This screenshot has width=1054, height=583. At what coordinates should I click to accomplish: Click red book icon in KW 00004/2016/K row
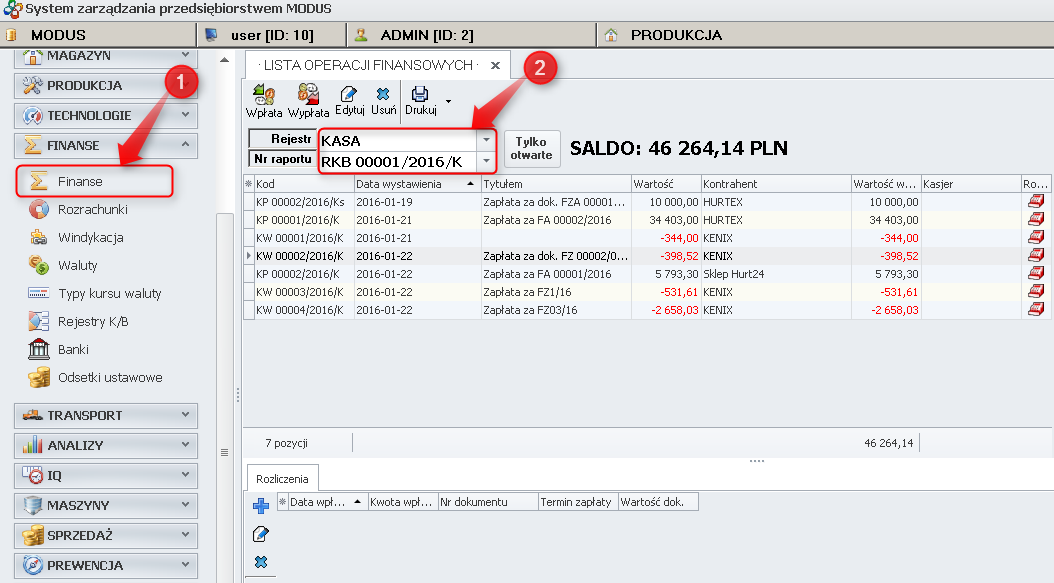1037,310
